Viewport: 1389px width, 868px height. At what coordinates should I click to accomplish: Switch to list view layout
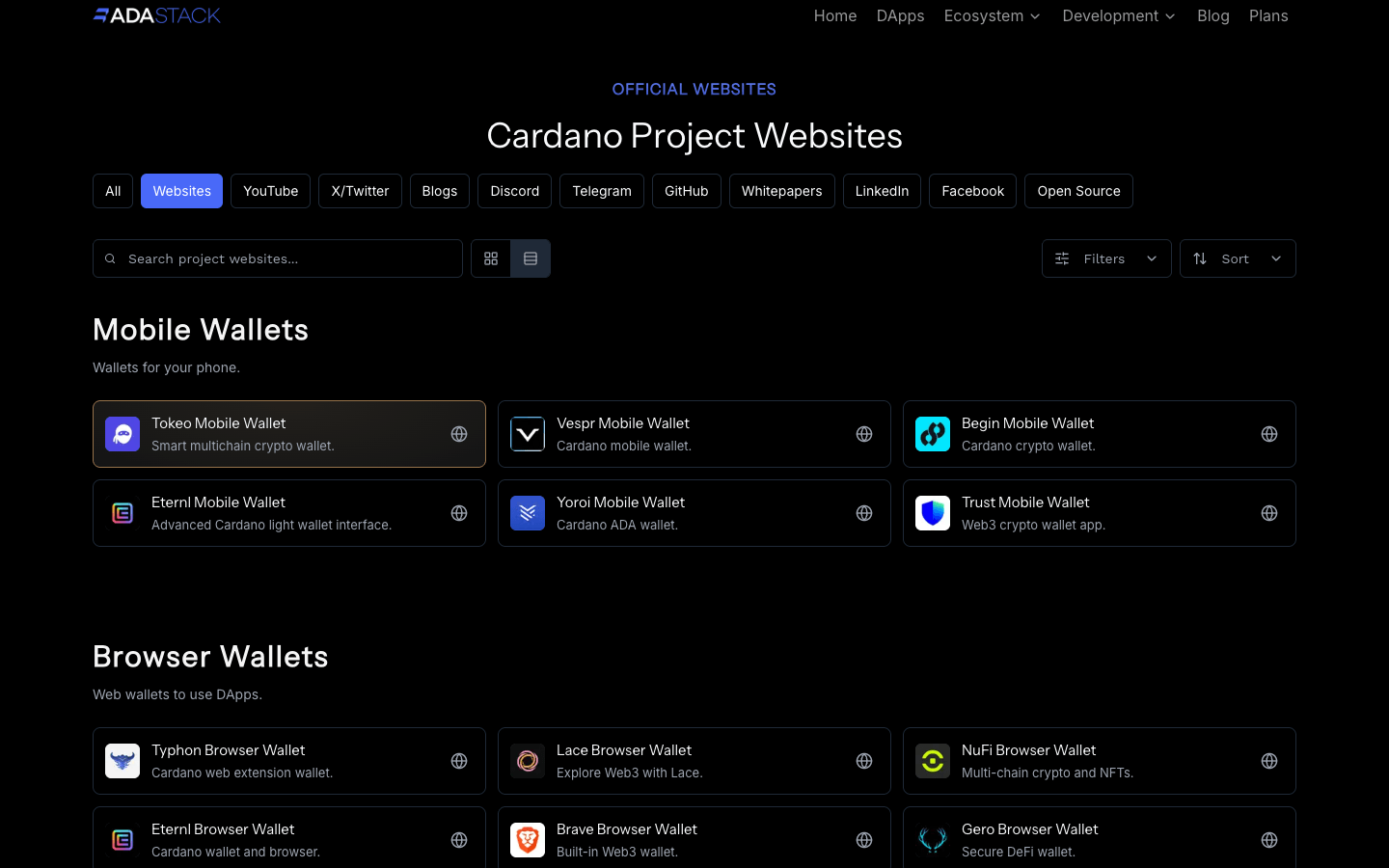[x=531, y=258]
